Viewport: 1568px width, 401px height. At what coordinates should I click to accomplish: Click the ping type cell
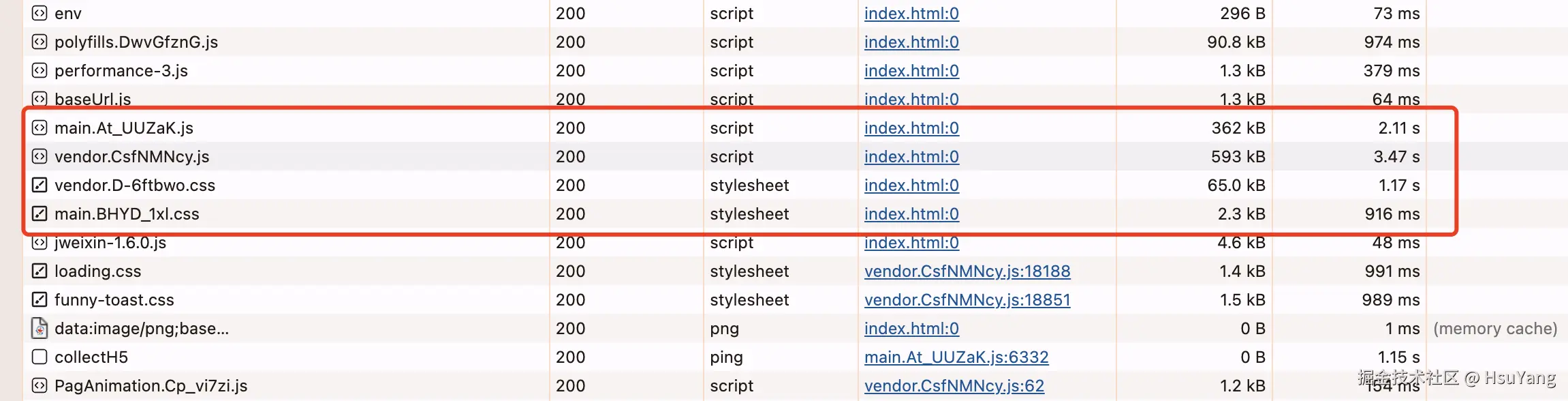(x=726, y=357)
